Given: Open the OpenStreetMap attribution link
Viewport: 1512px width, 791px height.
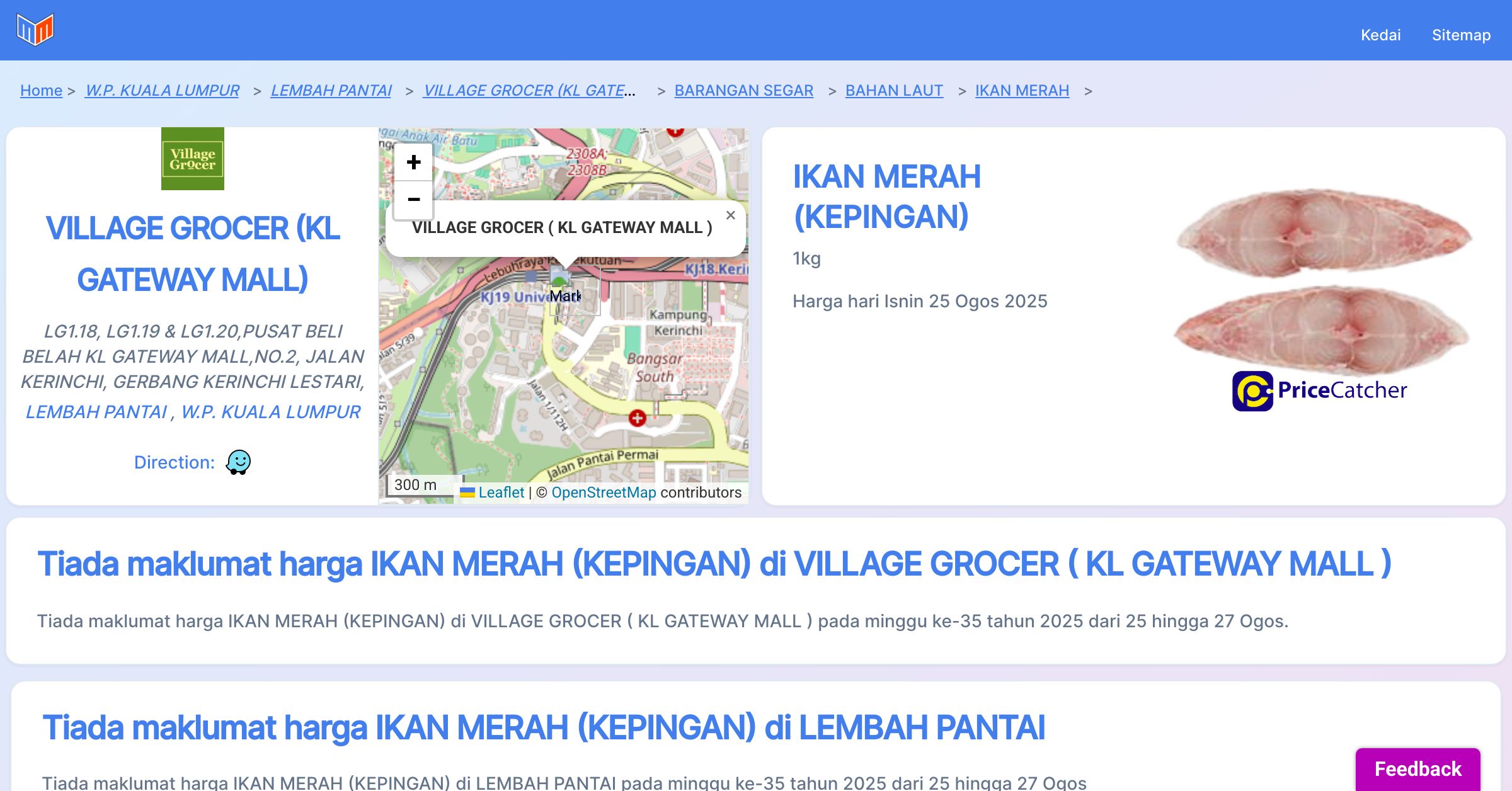Looking at the screenshot, I should click(604, 492).
